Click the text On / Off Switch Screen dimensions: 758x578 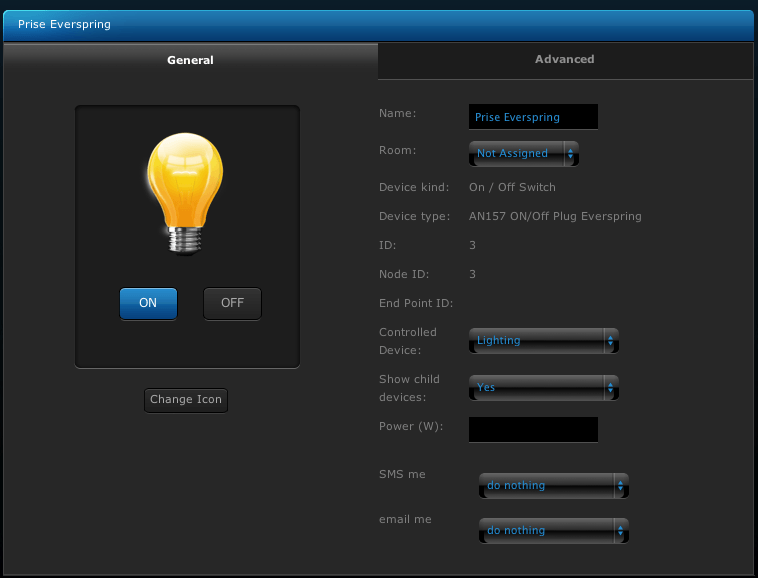[512, 188]
